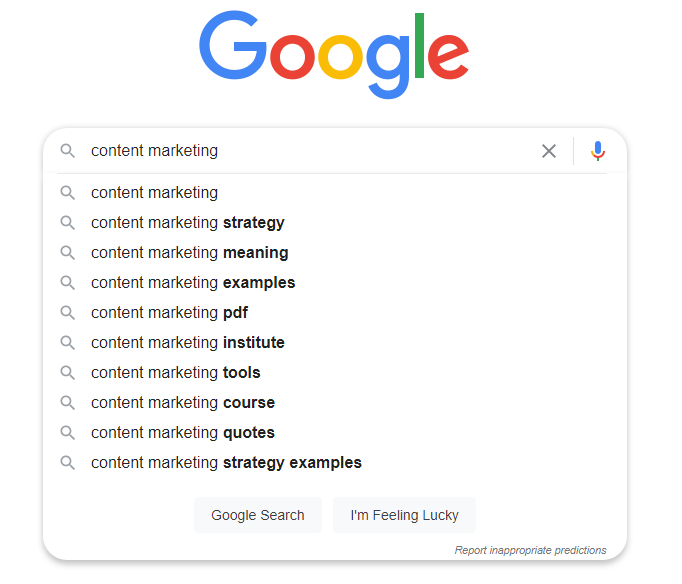682x584 pixels.
Task: Clear the search box with the X icon
Action: 549,151
